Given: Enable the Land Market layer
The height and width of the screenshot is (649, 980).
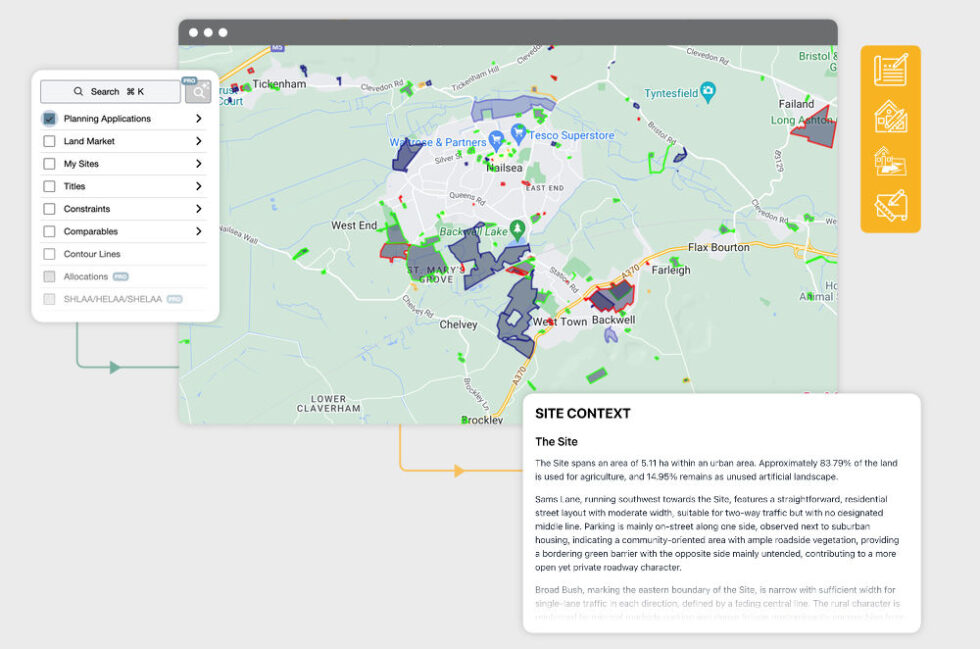Looking at the screenshot, I should (49, 141).
